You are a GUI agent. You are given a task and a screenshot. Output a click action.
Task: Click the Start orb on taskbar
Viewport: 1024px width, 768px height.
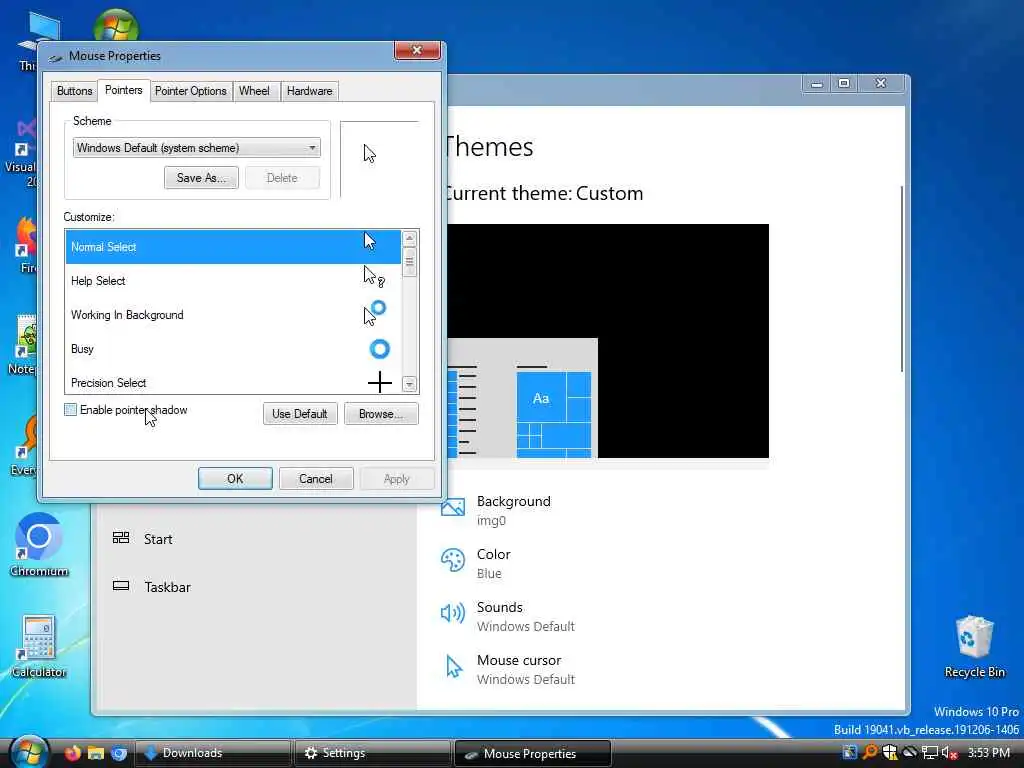[29, 752]
